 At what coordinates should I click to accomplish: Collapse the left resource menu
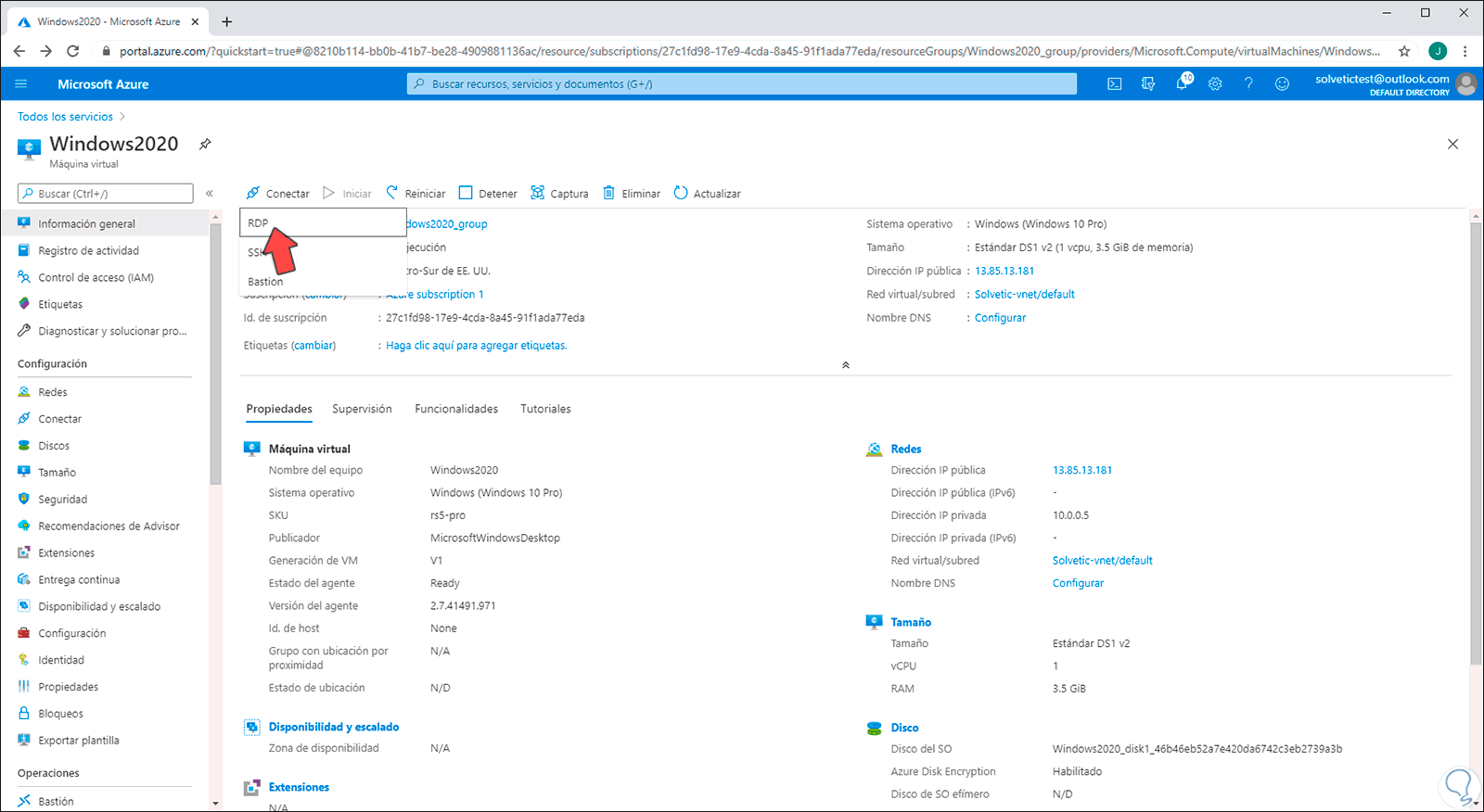tap(210, 194)
